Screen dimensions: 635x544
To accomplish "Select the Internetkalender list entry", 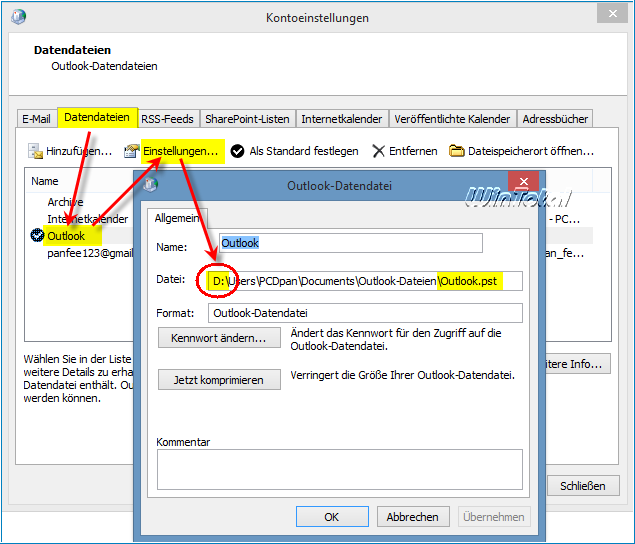I will click(x=87, y=219).
